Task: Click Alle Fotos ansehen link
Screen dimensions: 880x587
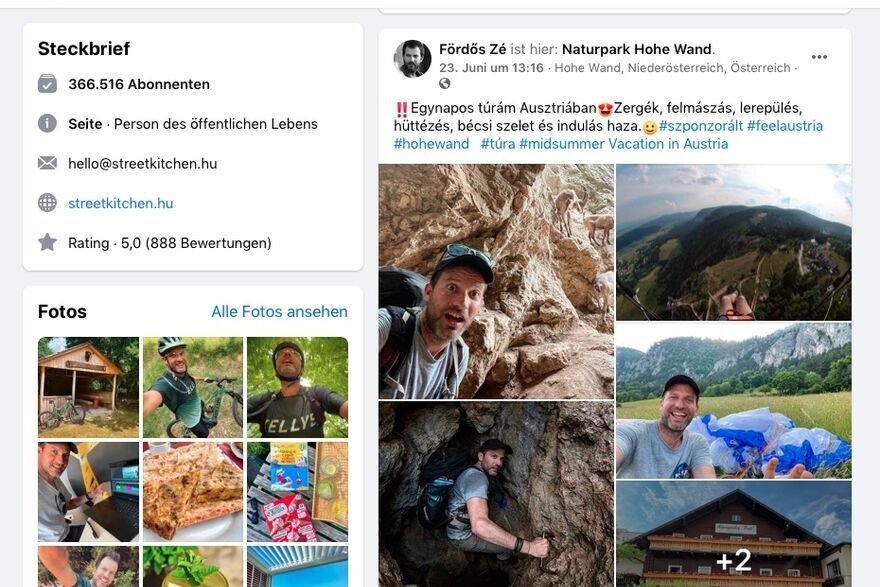Action: [x=279, y=312]
